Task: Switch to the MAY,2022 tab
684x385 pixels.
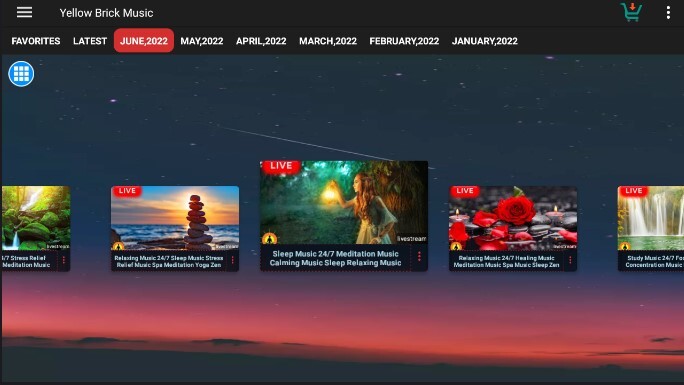Action: (202, 41)
